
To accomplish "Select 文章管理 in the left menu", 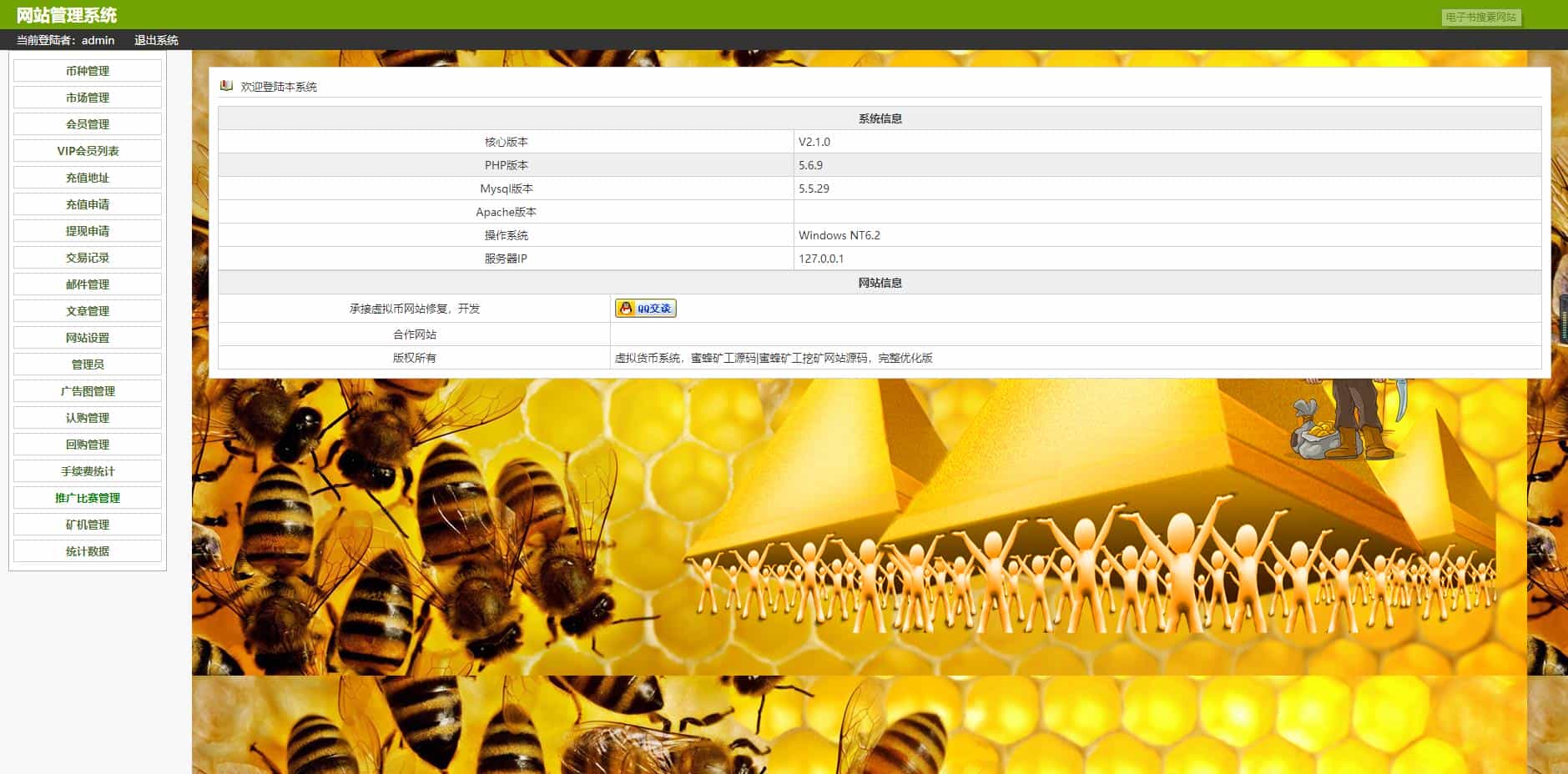I will (x=88, y=311).
